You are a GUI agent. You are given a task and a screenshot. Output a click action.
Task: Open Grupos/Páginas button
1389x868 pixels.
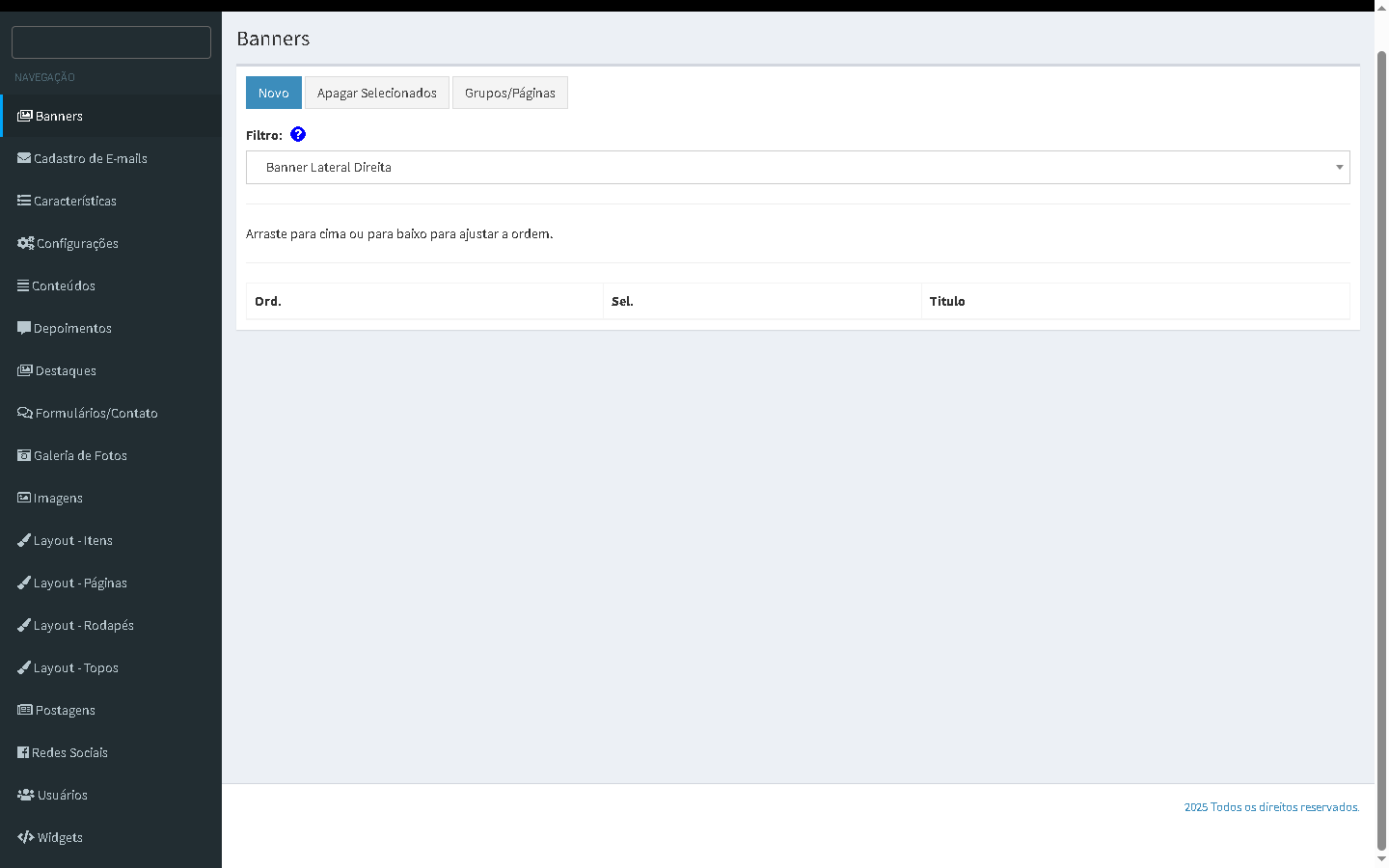click(x=509, y=93)
